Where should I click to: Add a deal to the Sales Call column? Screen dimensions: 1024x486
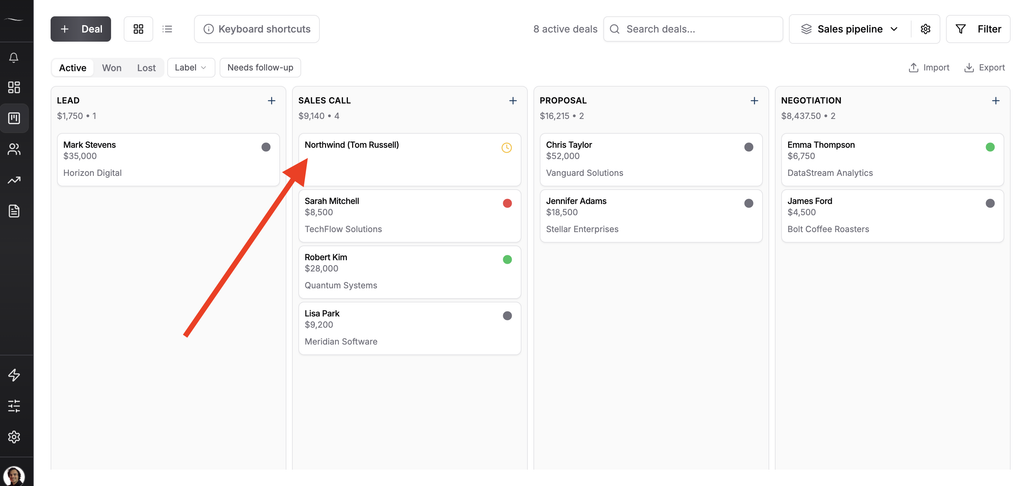click(513, 101)
